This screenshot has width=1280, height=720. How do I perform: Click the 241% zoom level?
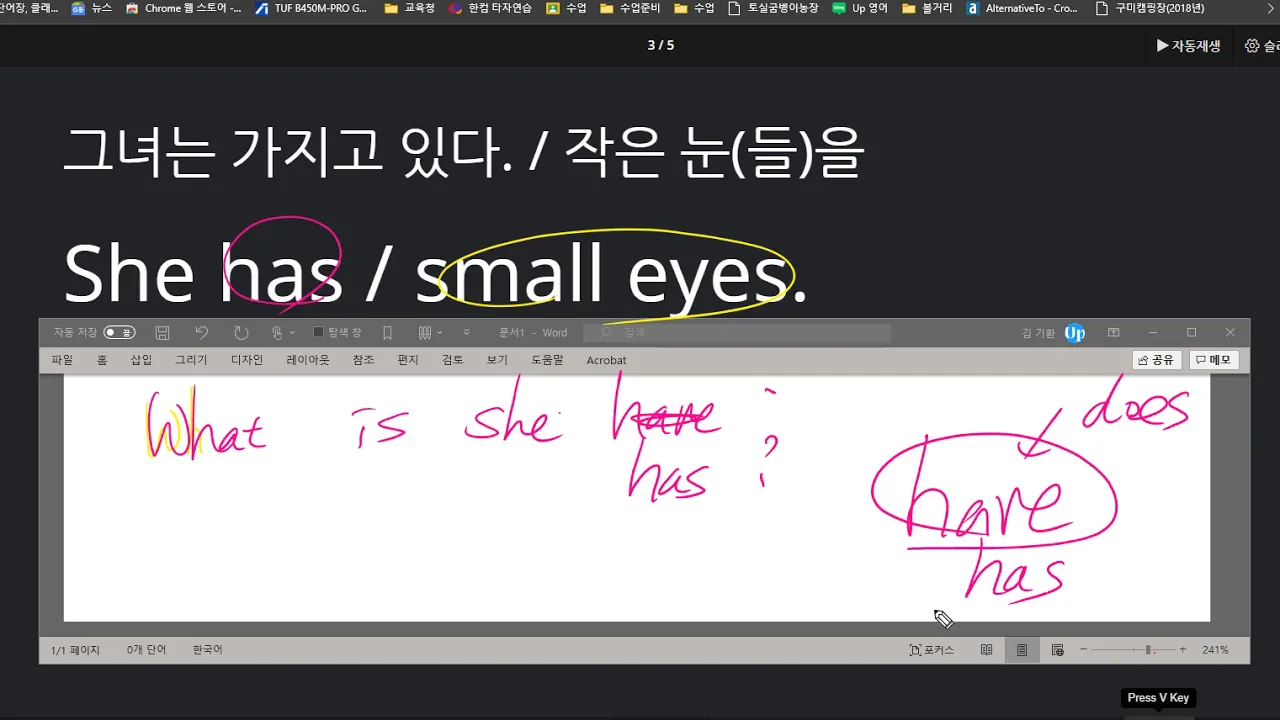click(x=1215, y=650)
